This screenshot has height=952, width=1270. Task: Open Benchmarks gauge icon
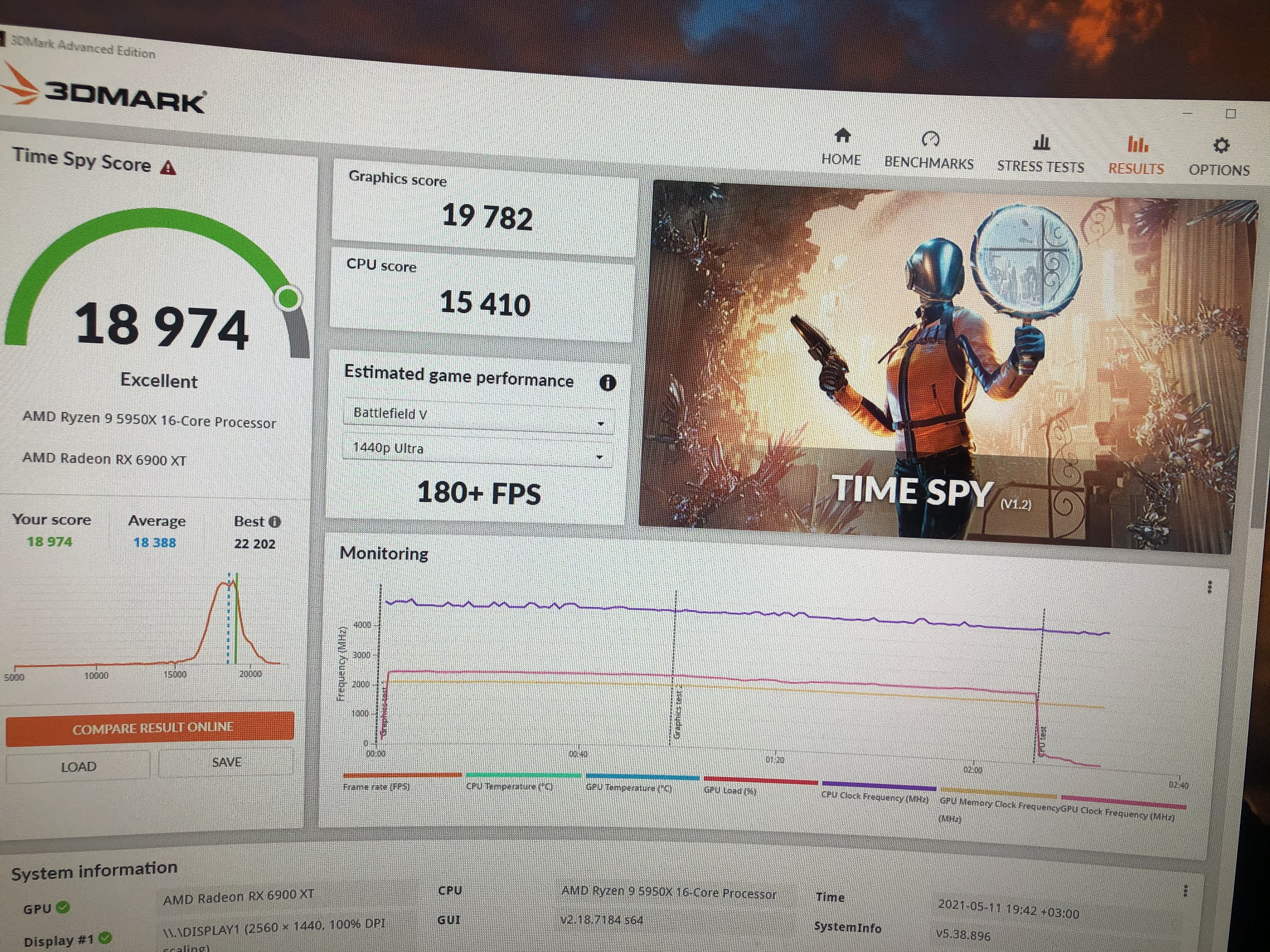coord(930,139)
